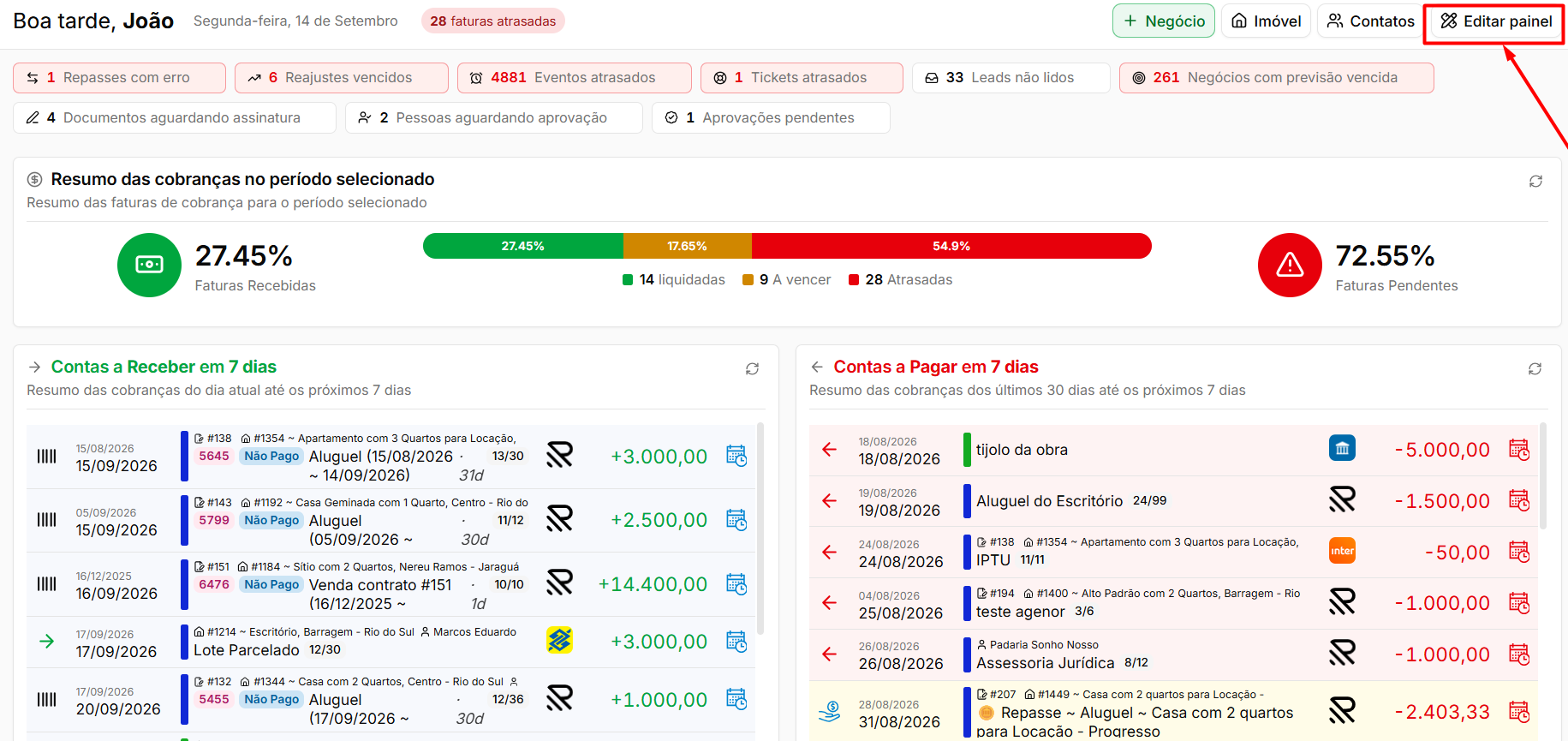
Task: Click calendar icon on the +14.400,00 row
Action: tap(736, 584)
